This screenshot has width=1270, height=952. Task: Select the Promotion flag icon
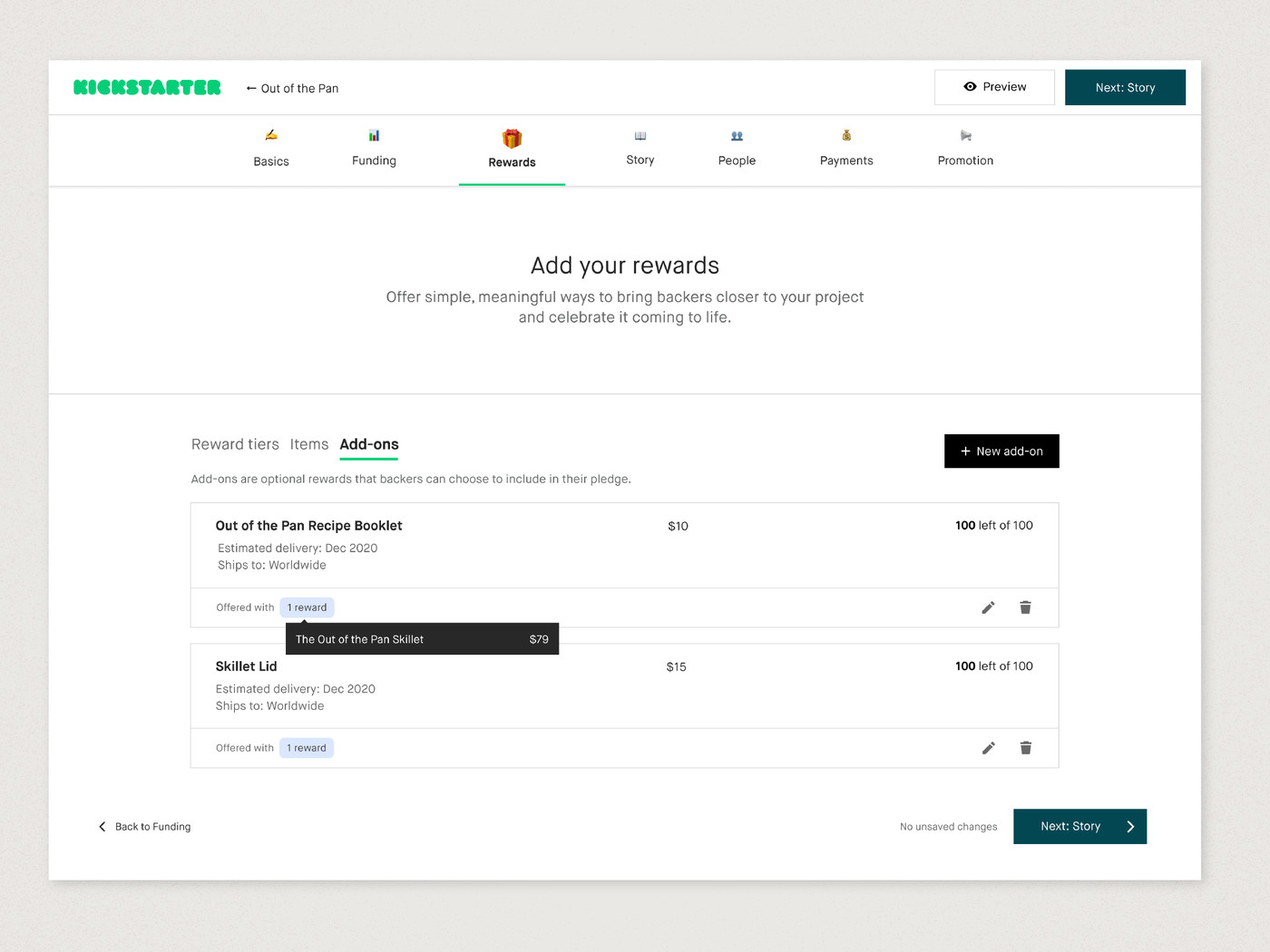click(964, 134)
